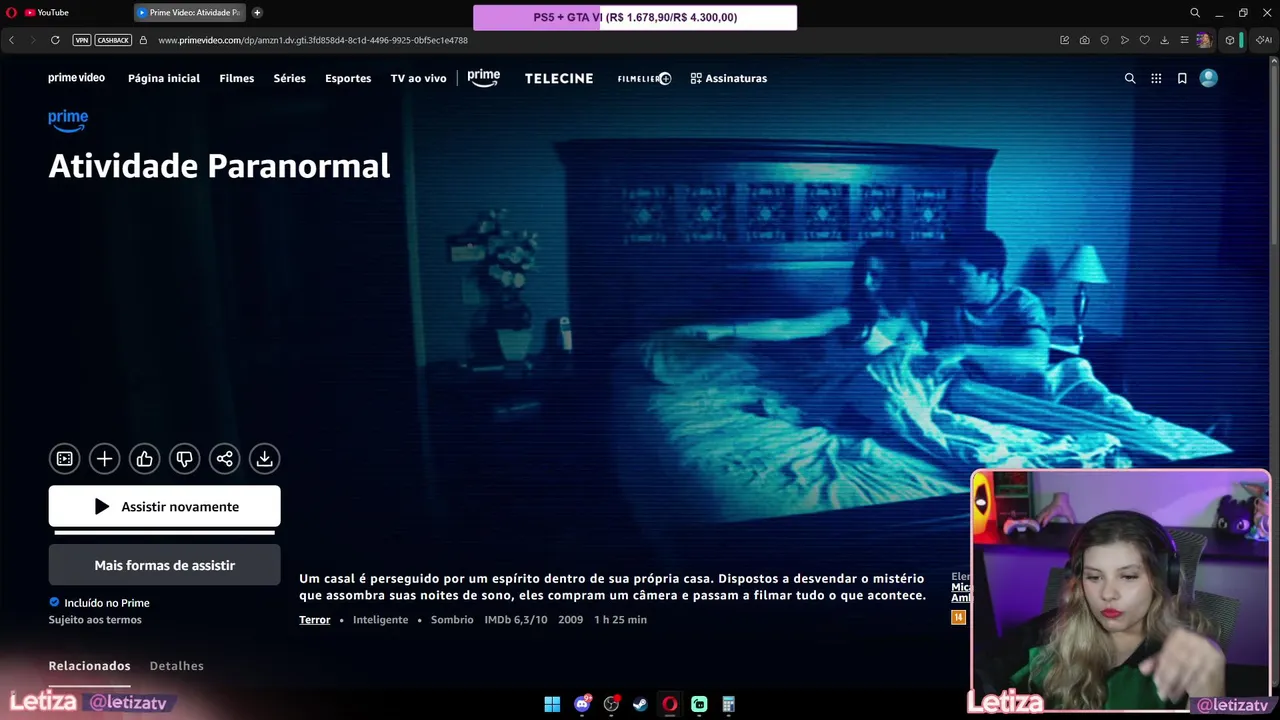Open the browser profile avatar
This screenshot has width=1280, height=720.
click(x=1204, y=40)
